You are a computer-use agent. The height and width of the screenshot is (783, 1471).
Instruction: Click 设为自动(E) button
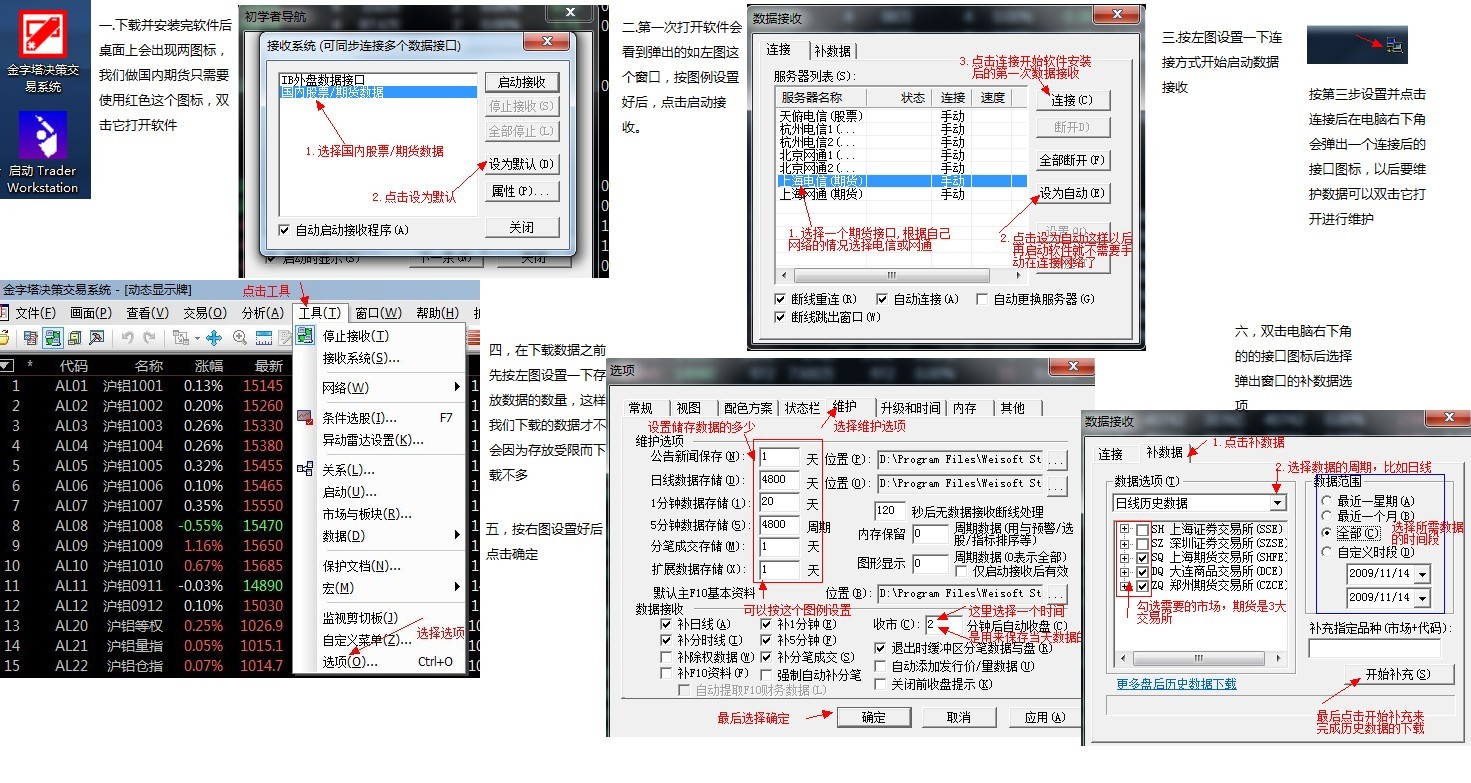[x=1072, y=193]
